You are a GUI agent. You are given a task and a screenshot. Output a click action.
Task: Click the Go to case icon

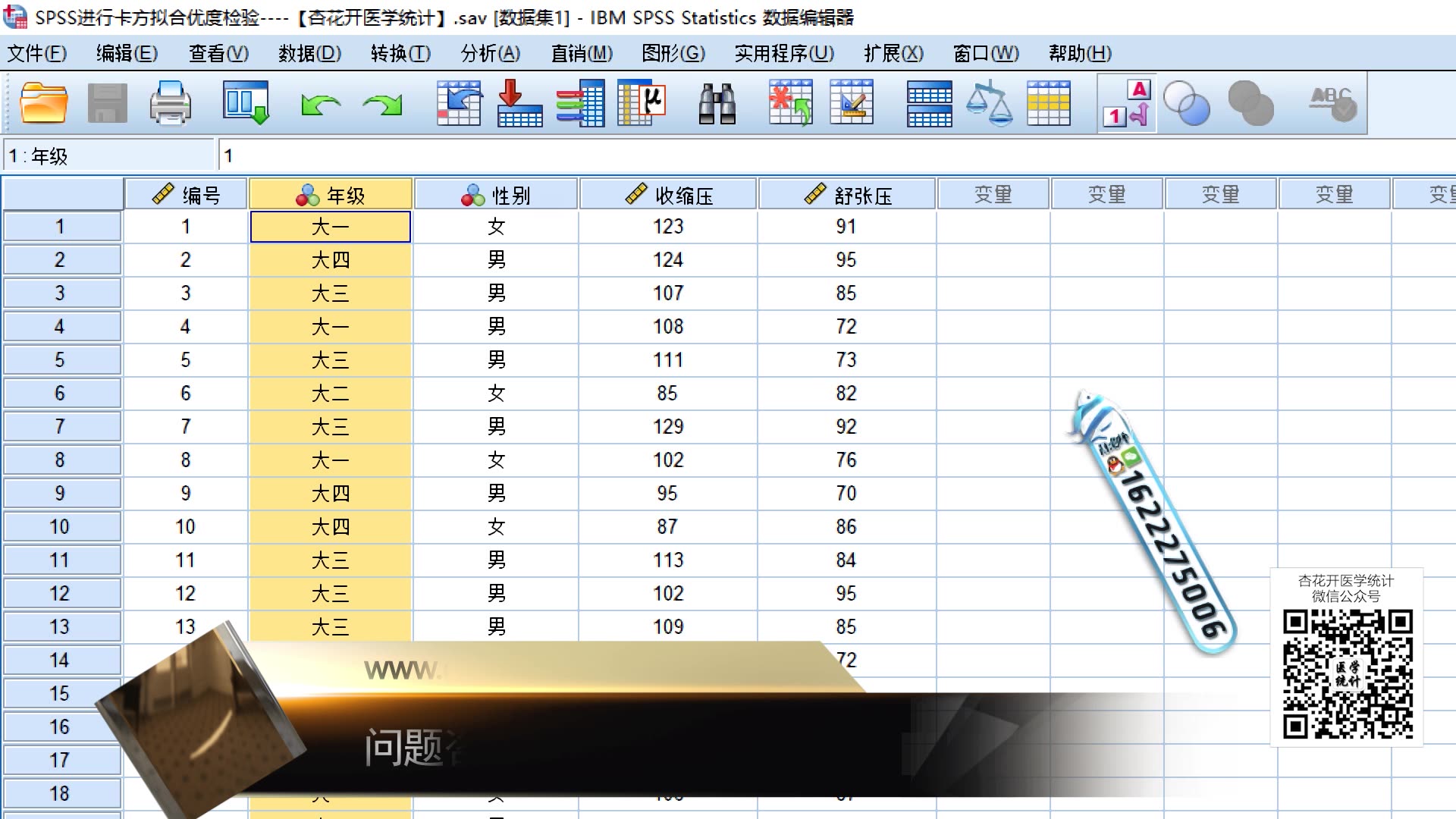tap(459, 103)
